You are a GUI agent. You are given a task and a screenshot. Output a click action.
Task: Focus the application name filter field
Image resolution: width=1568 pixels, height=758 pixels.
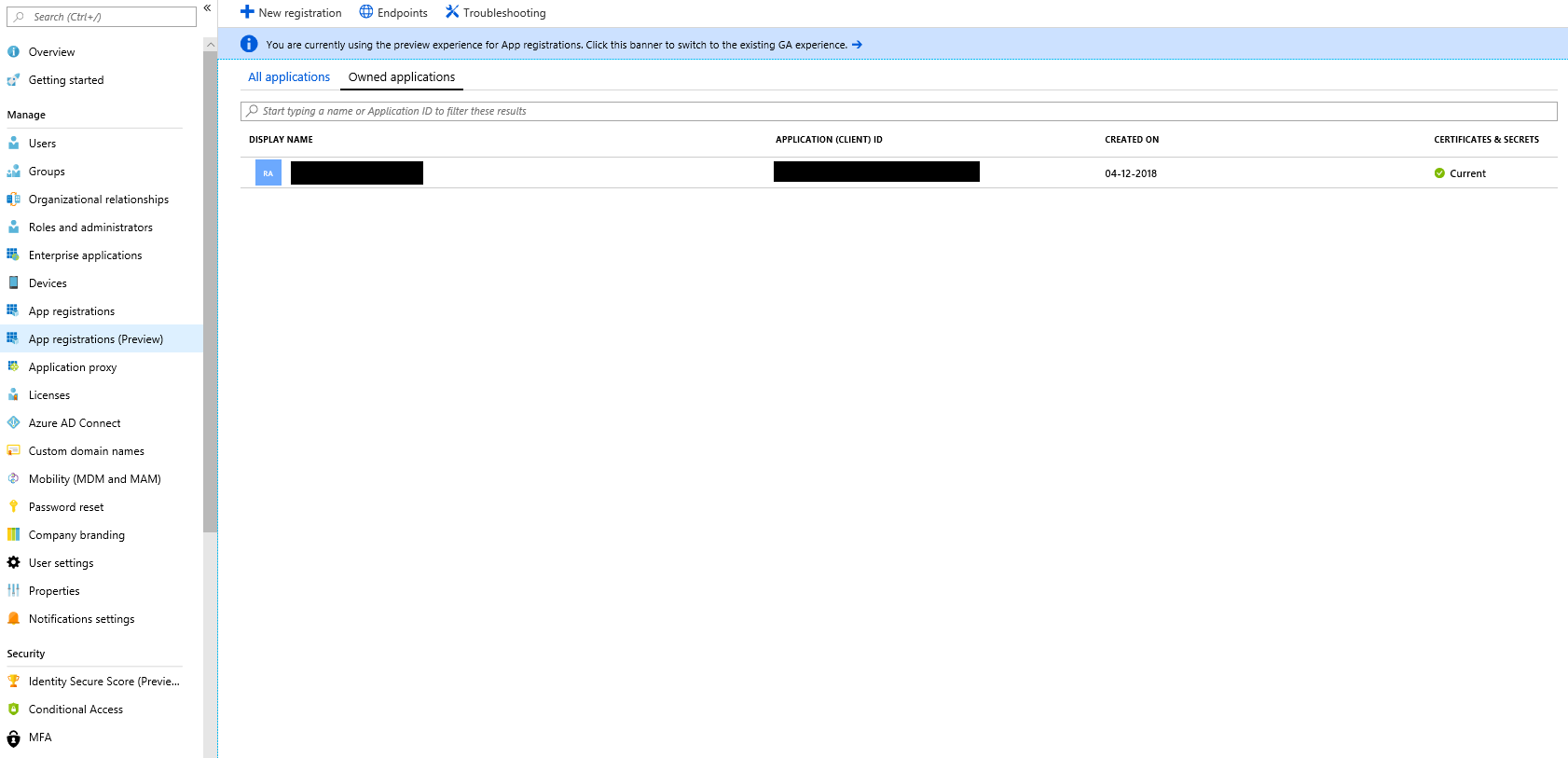(x=899, y=111)
